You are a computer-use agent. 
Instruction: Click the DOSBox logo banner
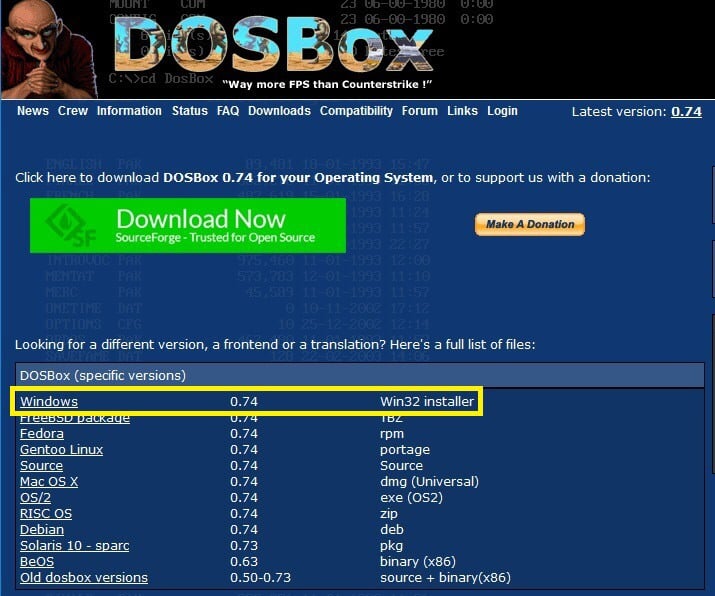click(x=274, y=46)
